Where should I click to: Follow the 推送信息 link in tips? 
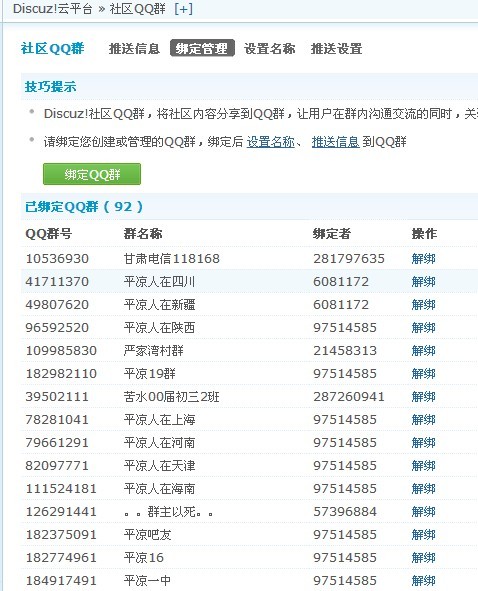click(x=335, y=142)
